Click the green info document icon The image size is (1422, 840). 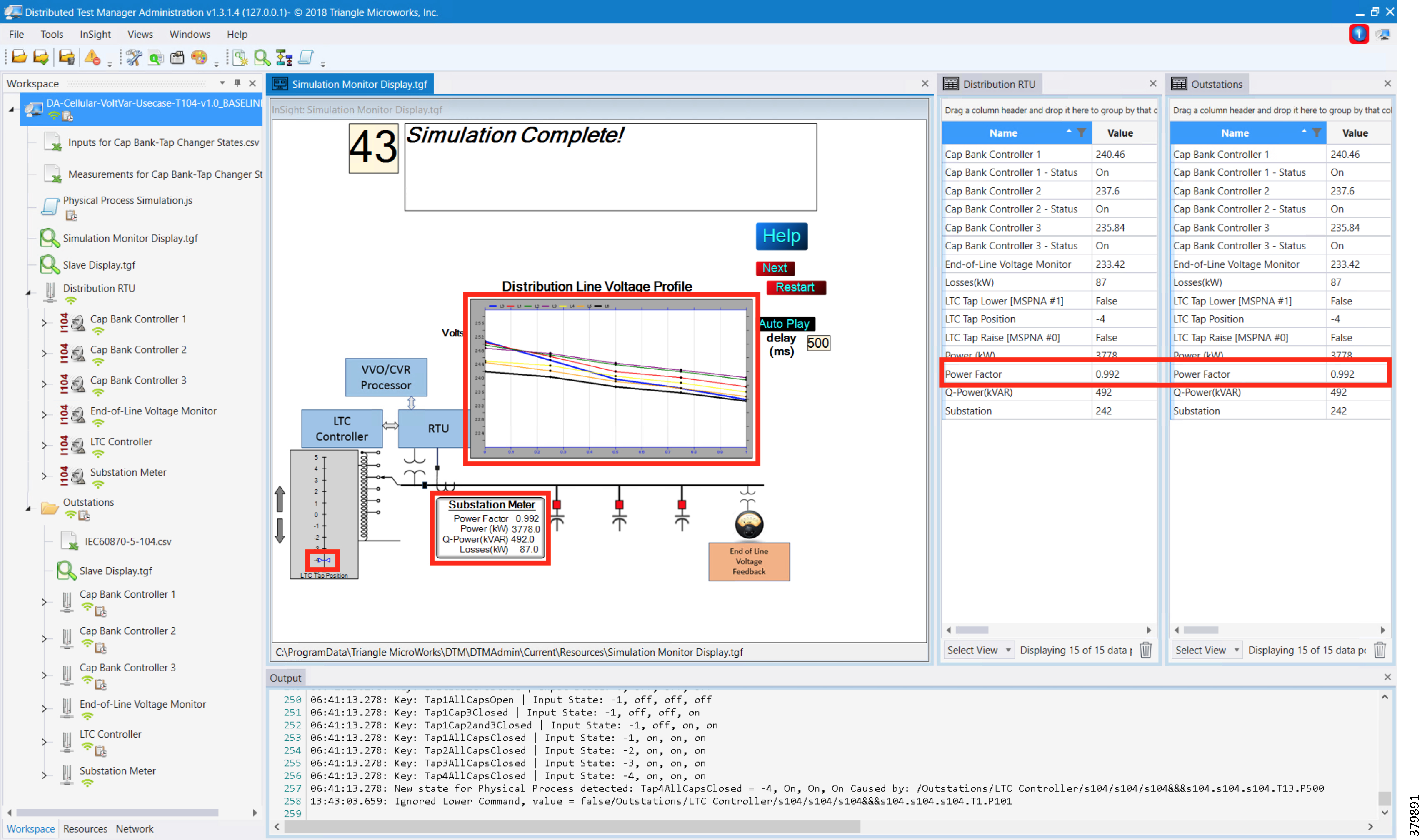tap(156, 57)
